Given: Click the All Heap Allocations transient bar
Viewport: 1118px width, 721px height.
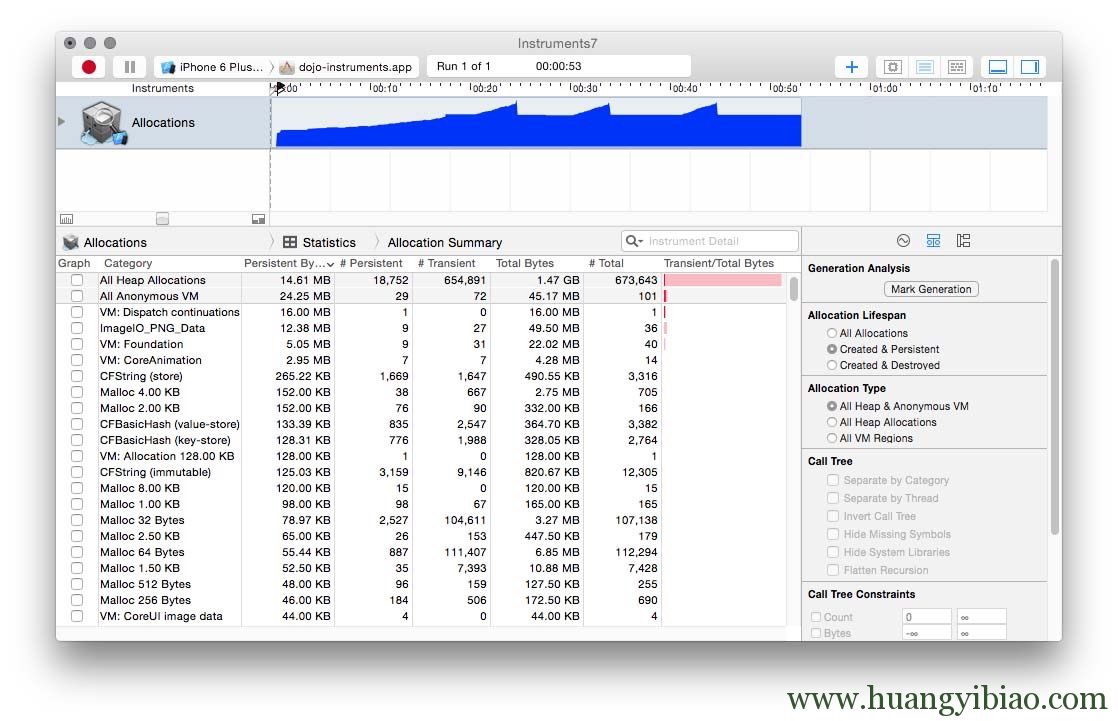Looking at the screenshot, I should (x=723, y=280).
